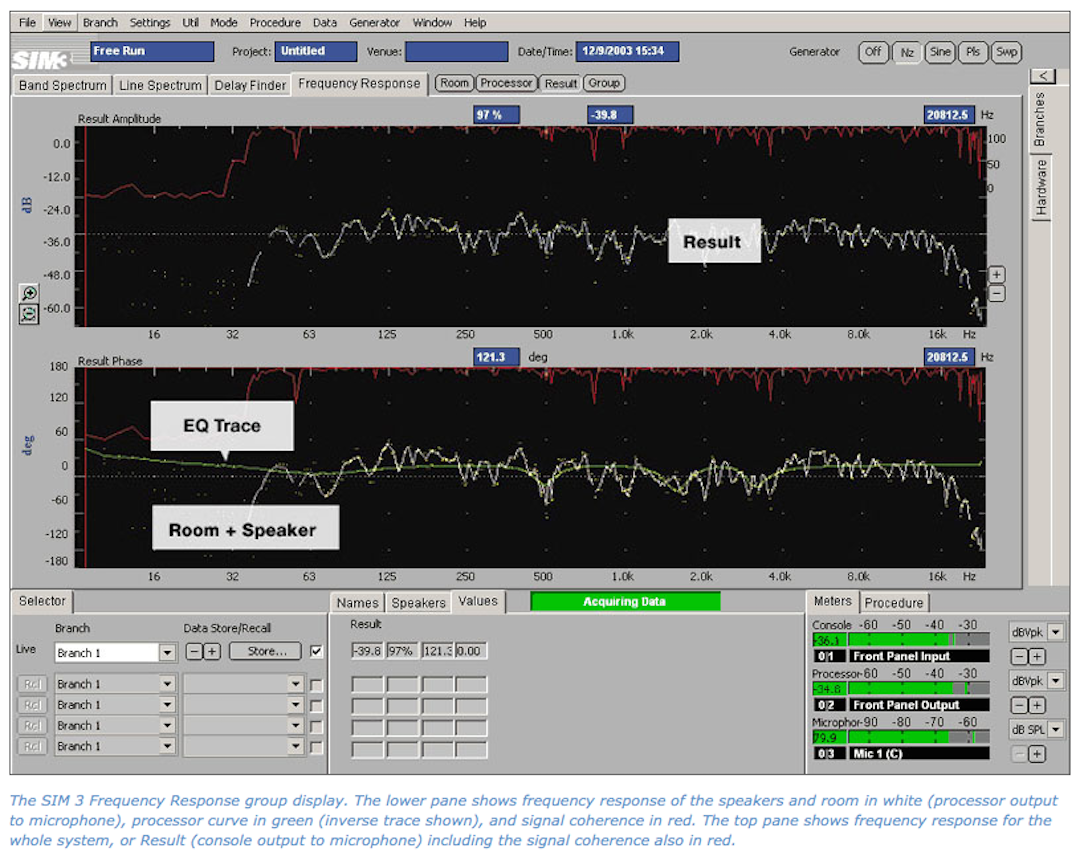The image size is (1080, 860).
Task: Click the amplitude graph minus zoom button
Action: [996, 294]
